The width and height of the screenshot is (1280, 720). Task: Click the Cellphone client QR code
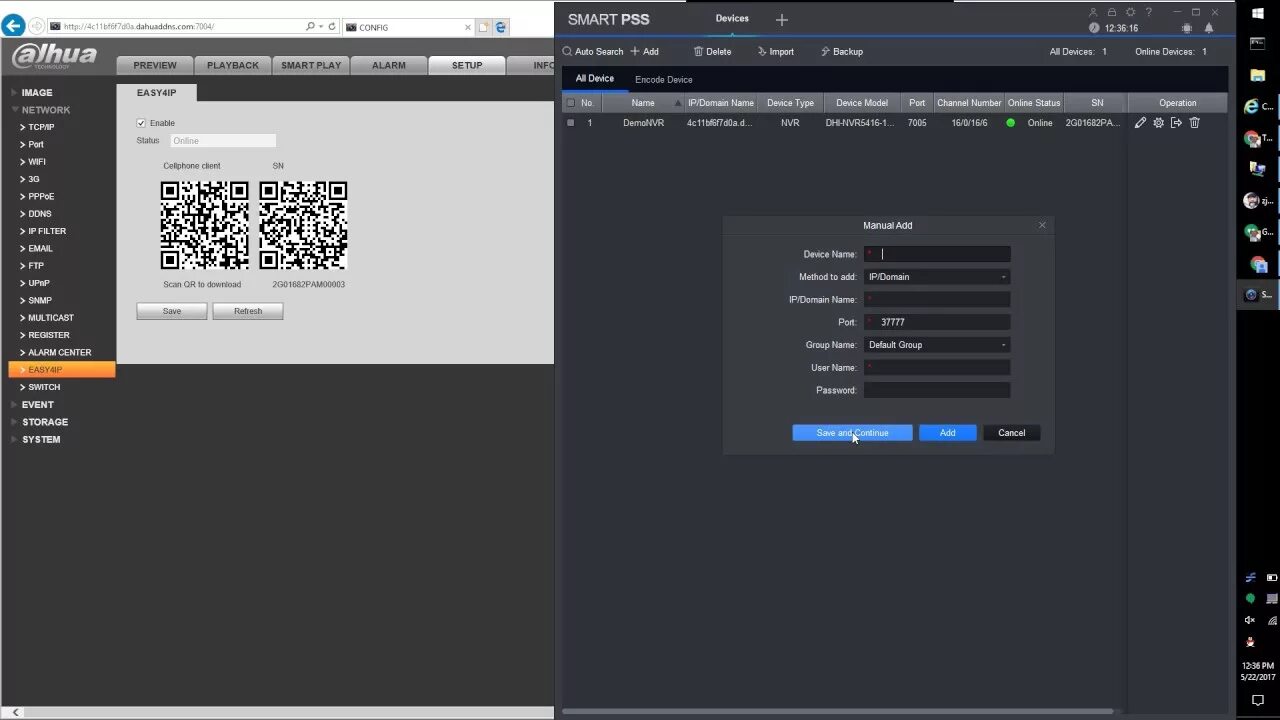205,225
